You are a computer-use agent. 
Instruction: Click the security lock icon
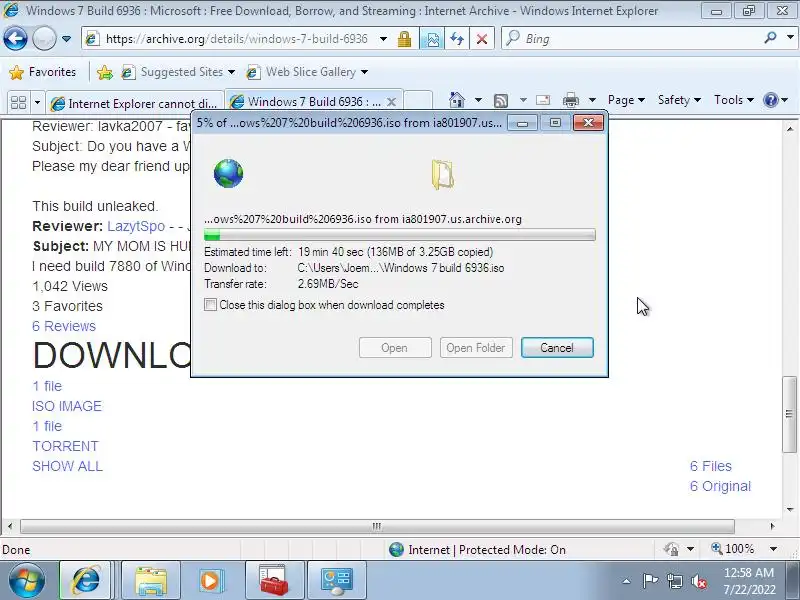405,39
